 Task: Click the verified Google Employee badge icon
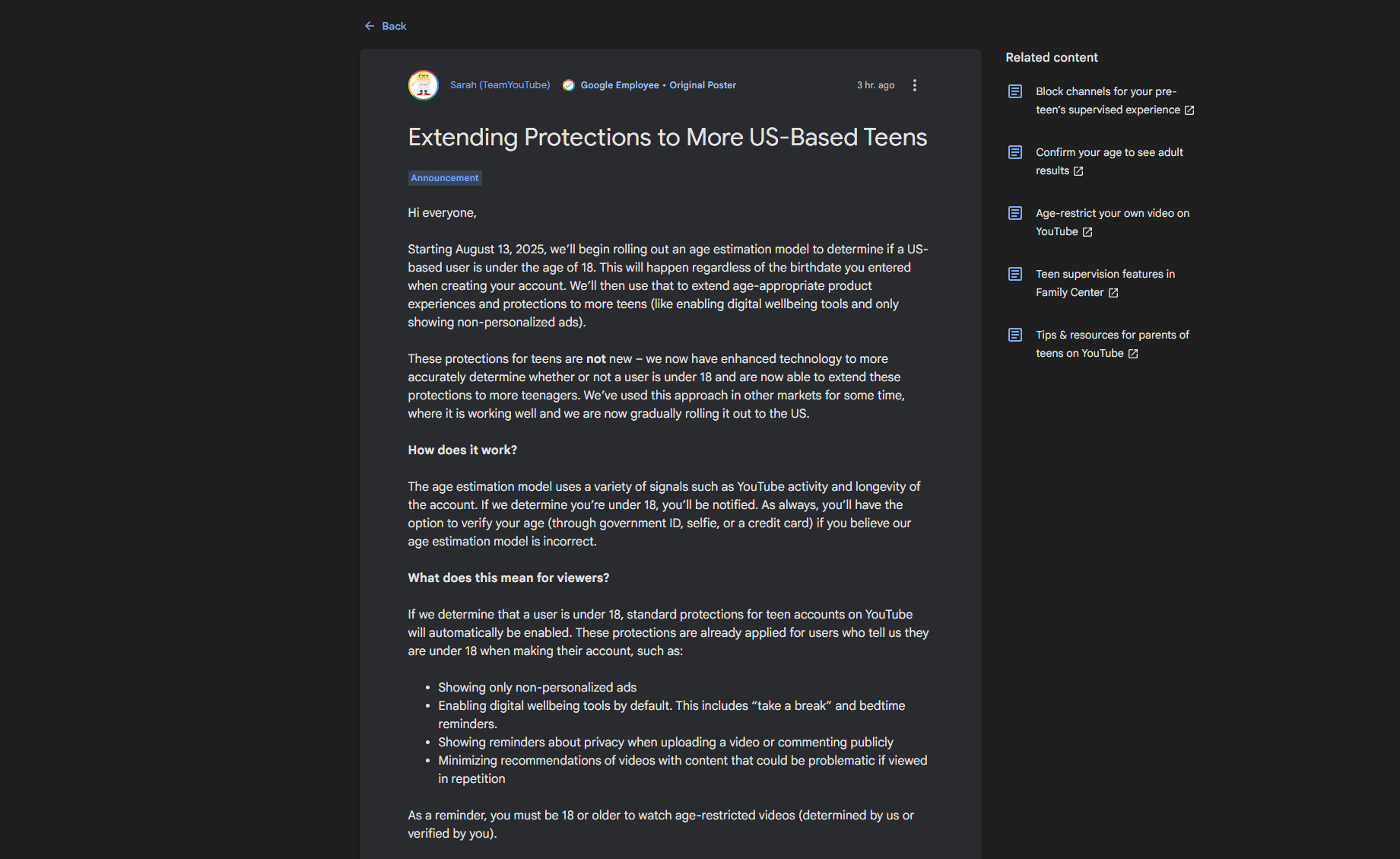[569, 85]
